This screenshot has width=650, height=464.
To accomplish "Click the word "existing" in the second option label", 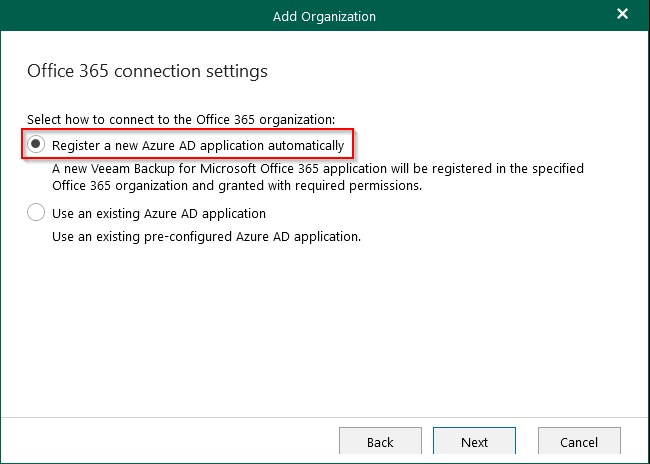I will coord(117,214).
